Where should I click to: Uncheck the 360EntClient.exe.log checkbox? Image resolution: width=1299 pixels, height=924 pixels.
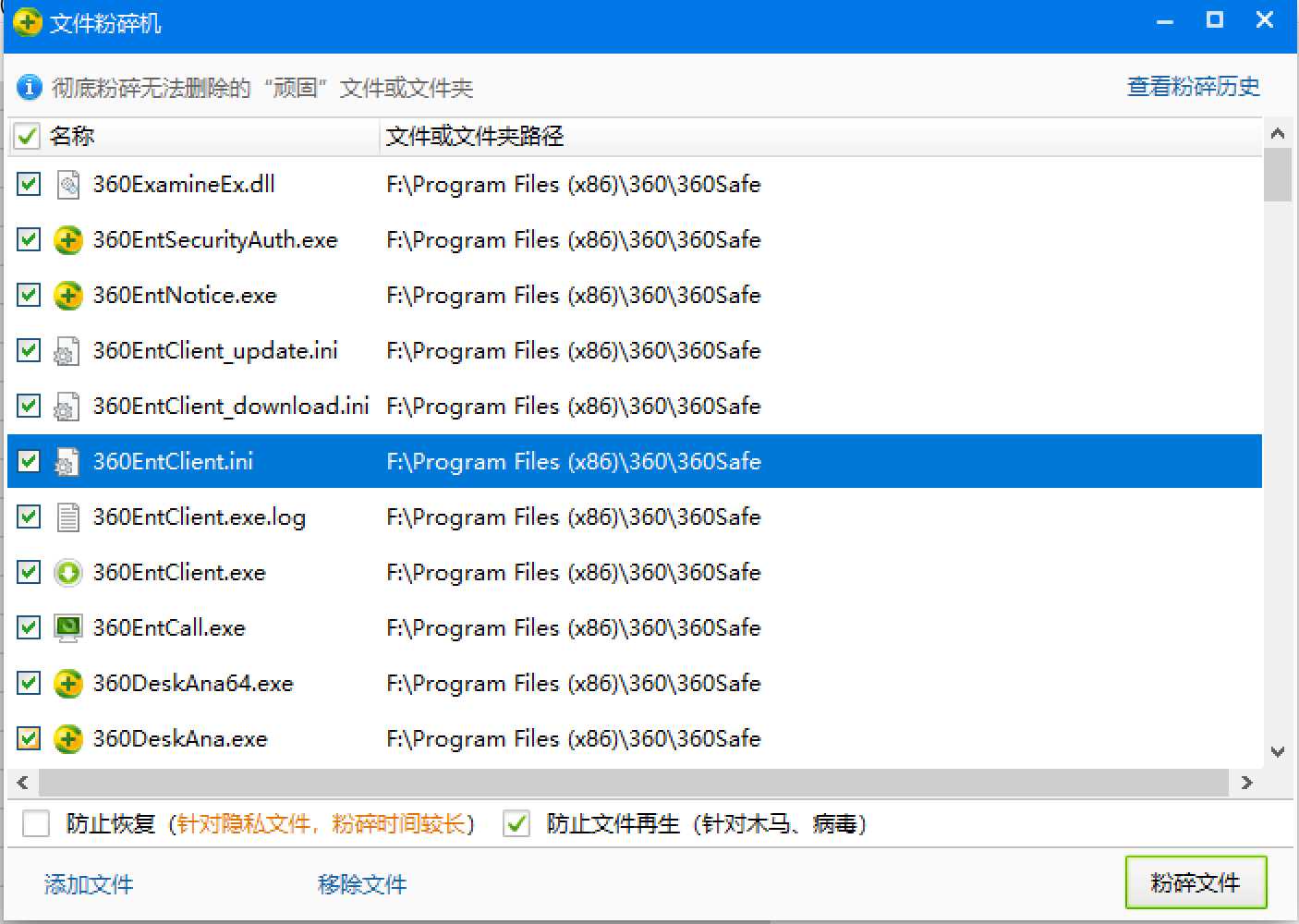tap(29, 517)
